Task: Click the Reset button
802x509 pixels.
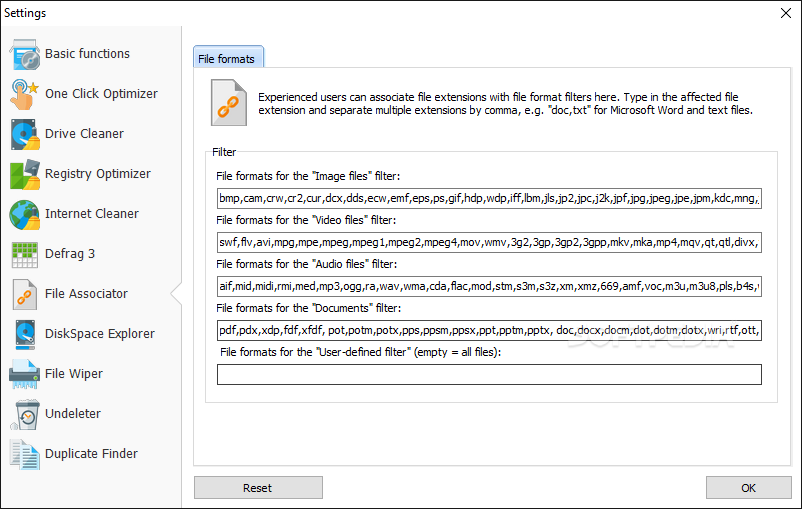Action: [x=258, y=488]
